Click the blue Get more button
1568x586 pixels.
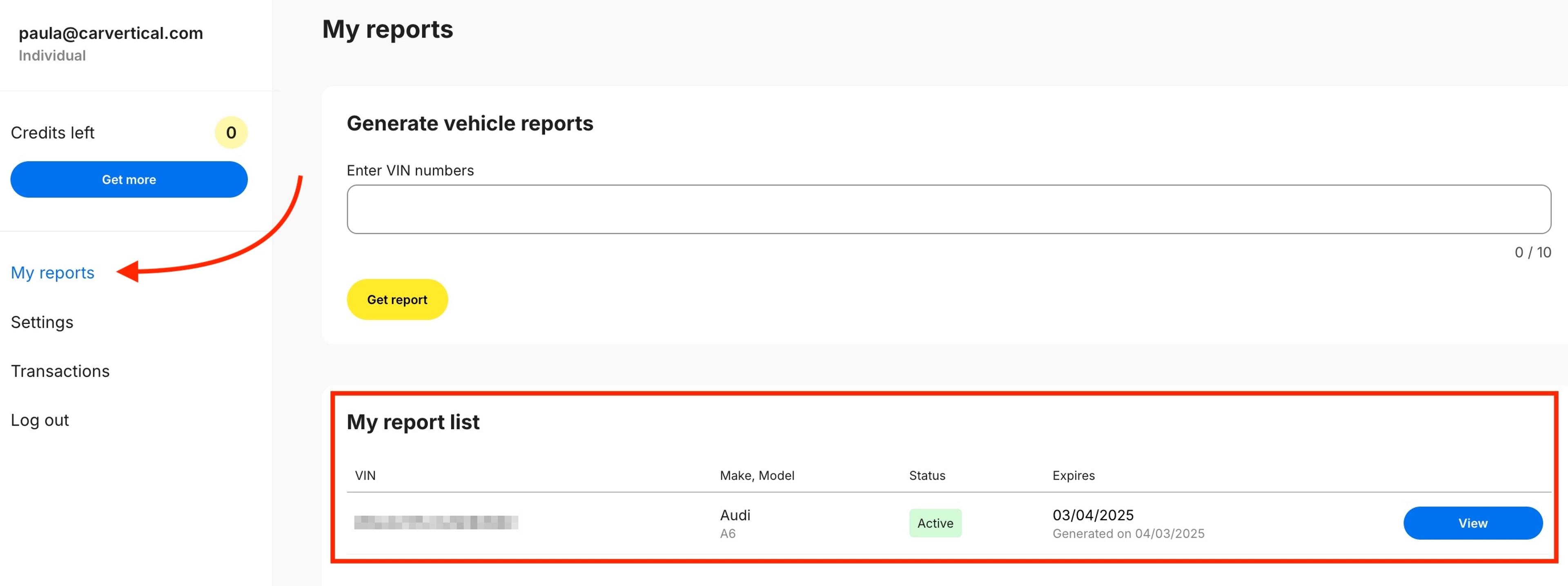129,180
